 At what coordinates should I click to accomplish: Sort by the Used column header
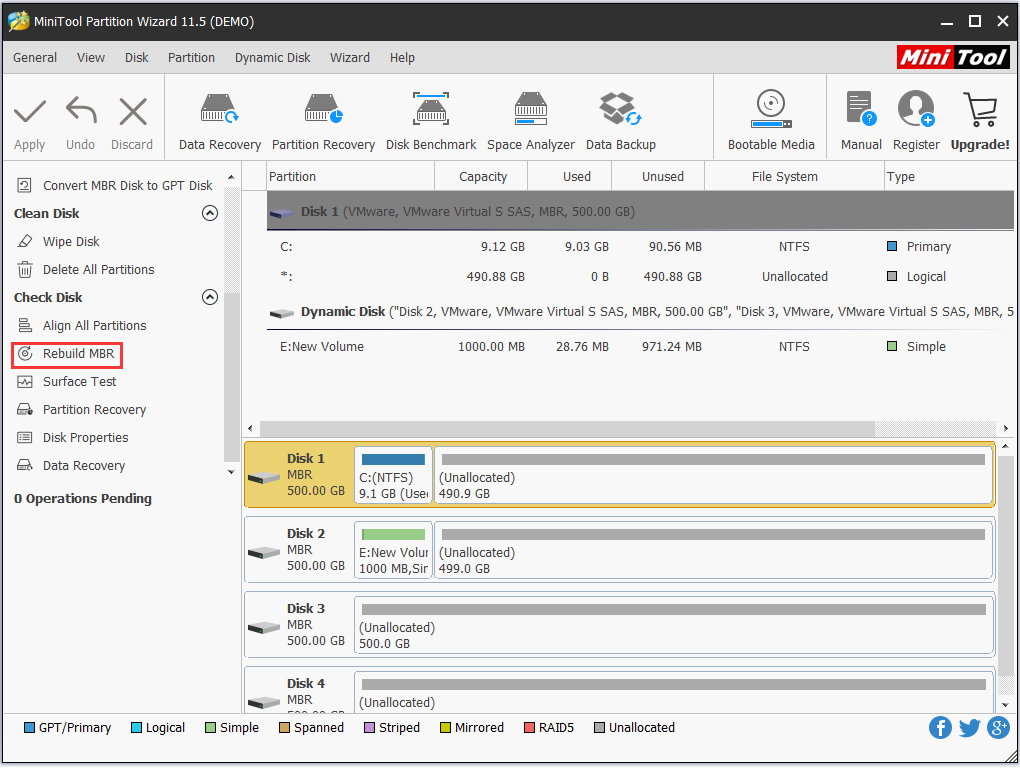click(570, 177)
